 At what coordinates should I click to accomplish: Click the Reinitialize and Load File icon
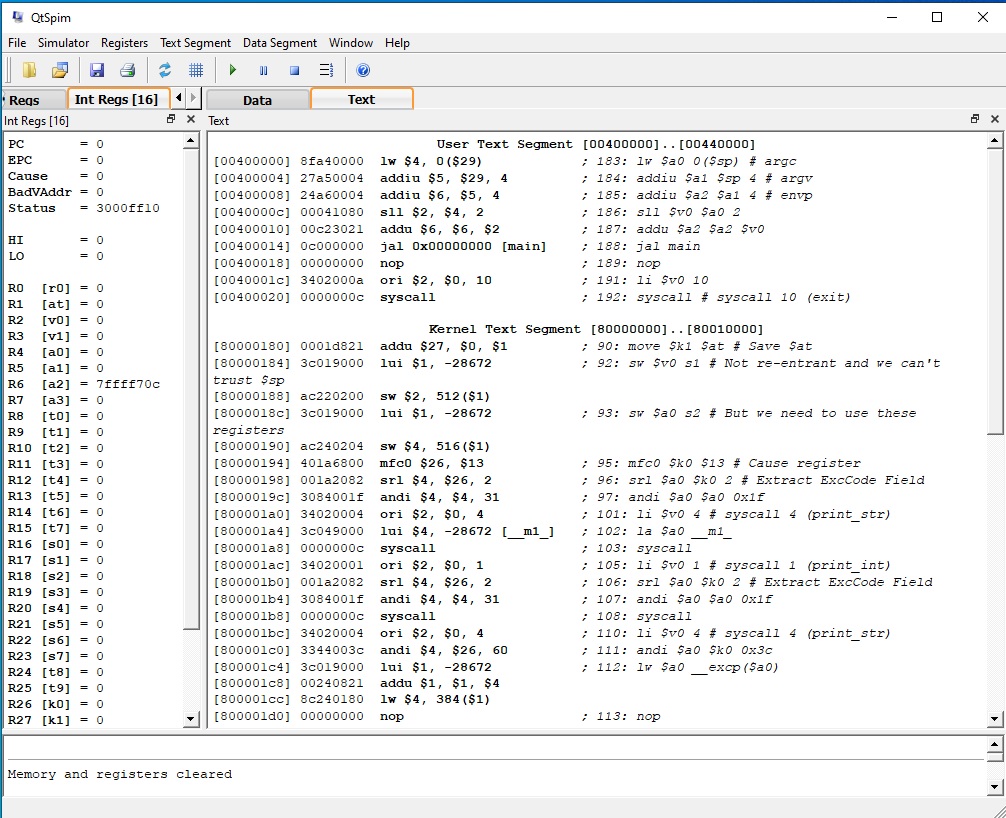(x=60, y=70)
